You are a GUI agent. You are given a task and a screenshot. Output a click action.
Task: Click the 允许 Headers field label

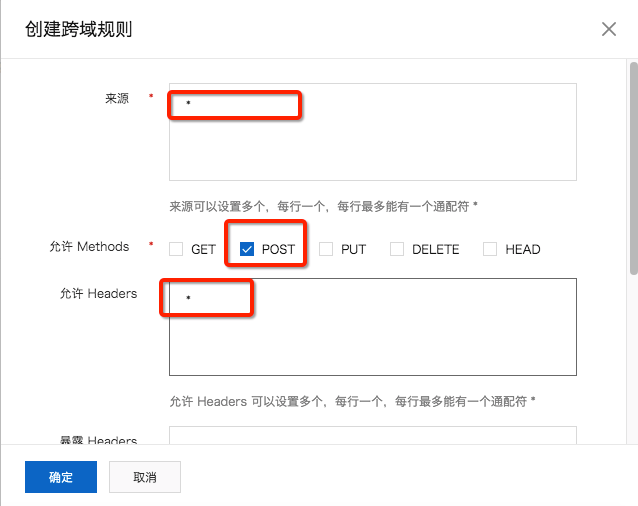[x=97, y=293]
